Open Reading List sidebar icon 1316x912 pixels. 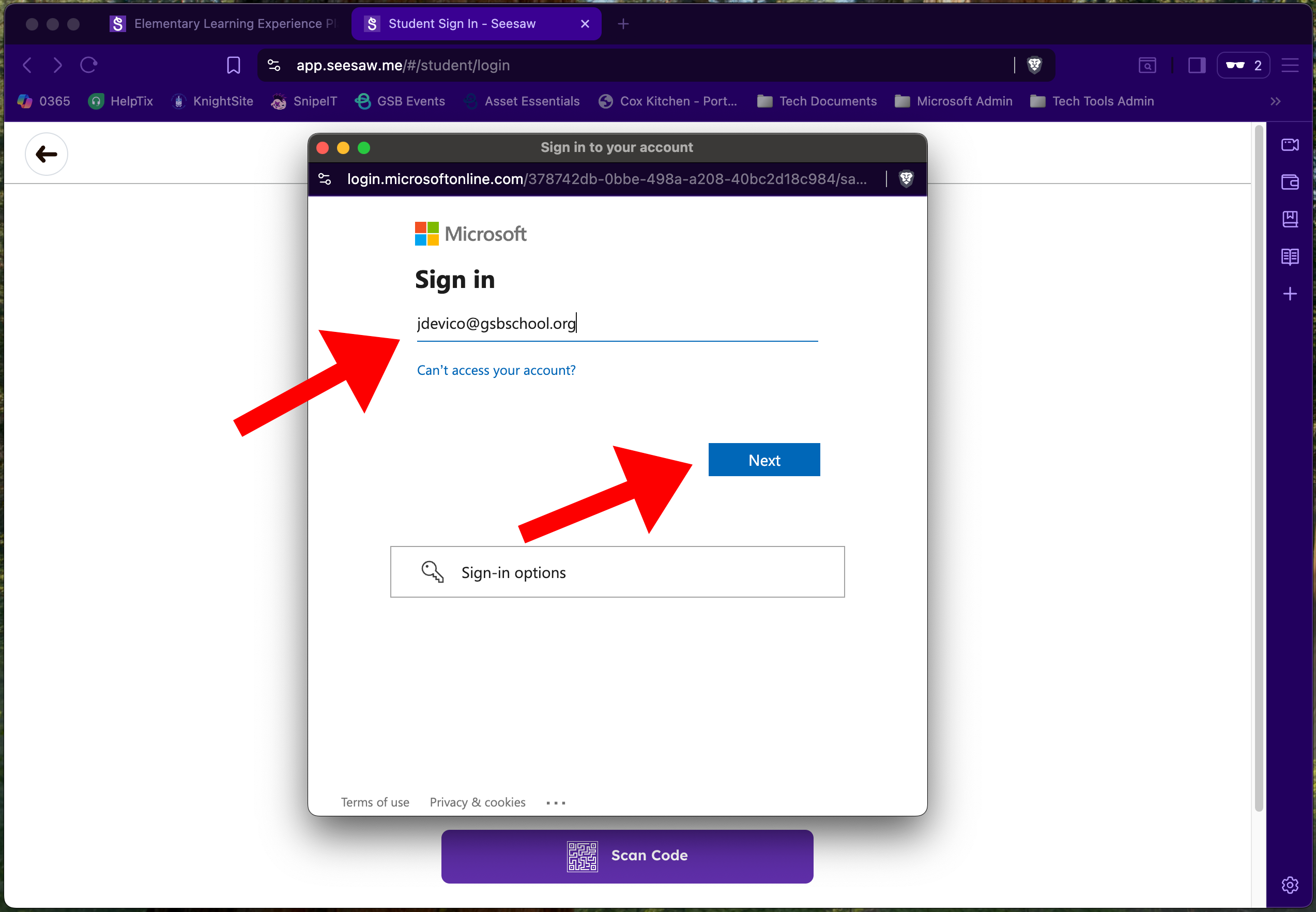[x=1290, y=256]
